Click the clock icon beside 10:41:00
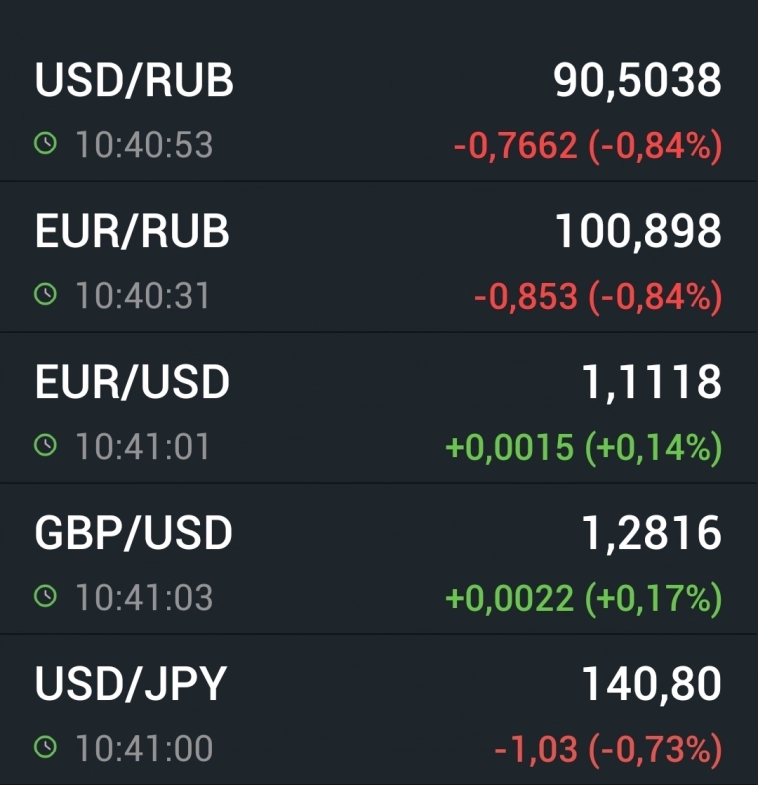 (x=45, y=747)
